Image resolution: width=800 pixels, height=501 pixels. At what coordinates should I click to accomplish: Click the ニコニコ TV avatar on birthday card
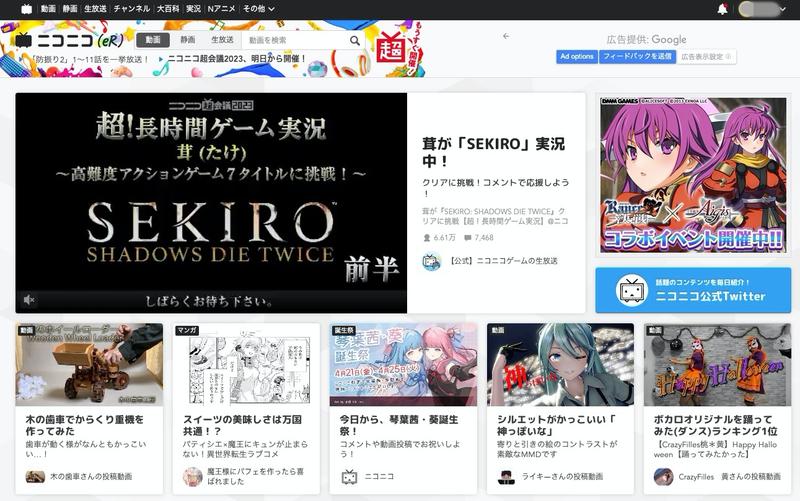tap(349, 477)
